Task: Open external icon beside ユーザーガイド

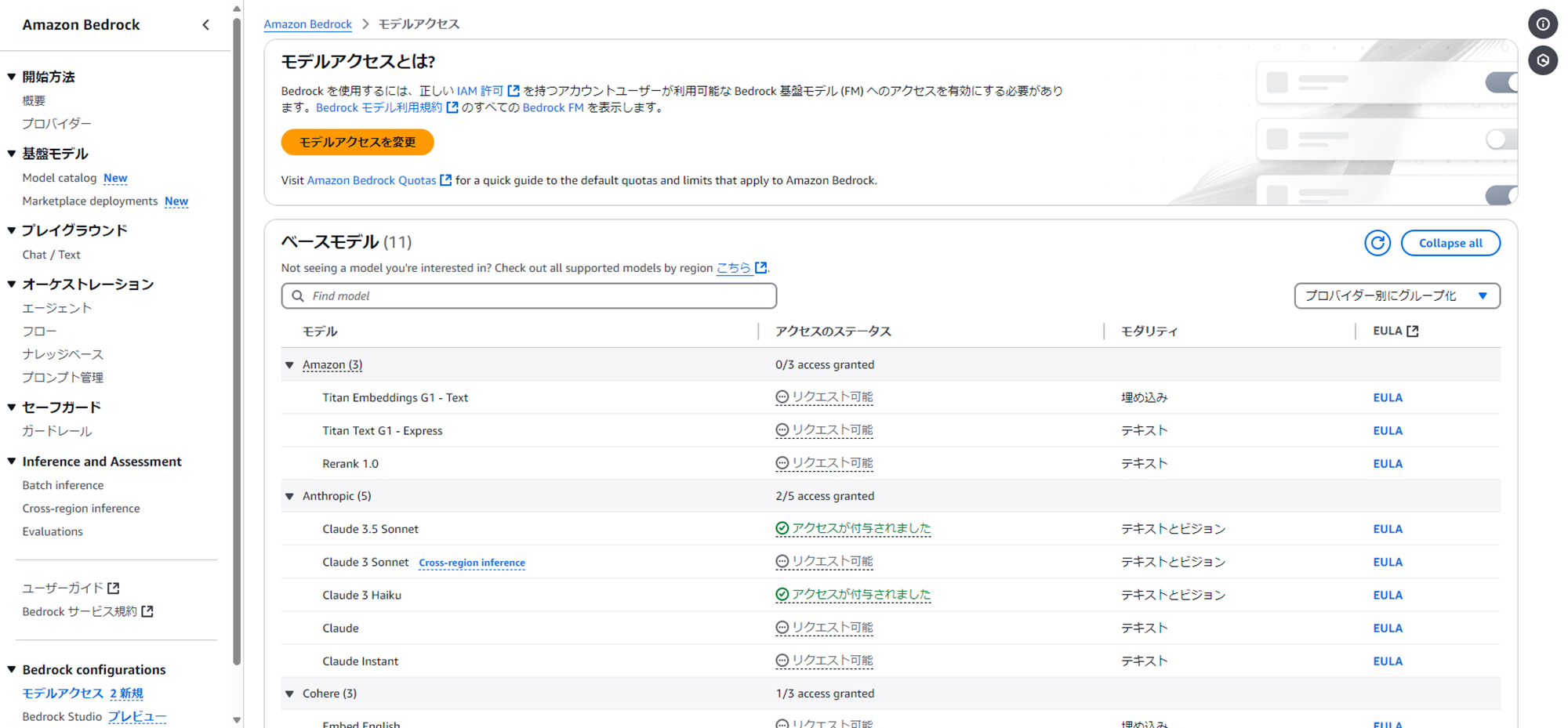Action: tap(114, 588)
